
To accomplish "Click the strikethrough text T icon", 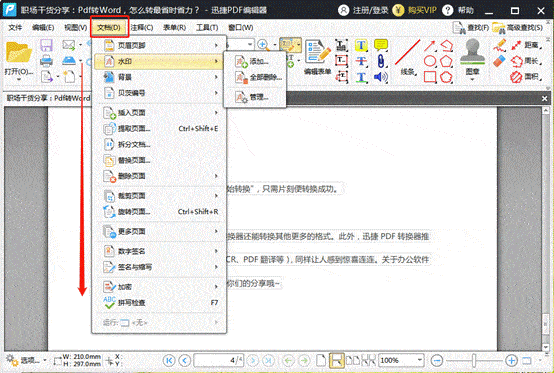I will pyautogui.click(x=361, y=61).
